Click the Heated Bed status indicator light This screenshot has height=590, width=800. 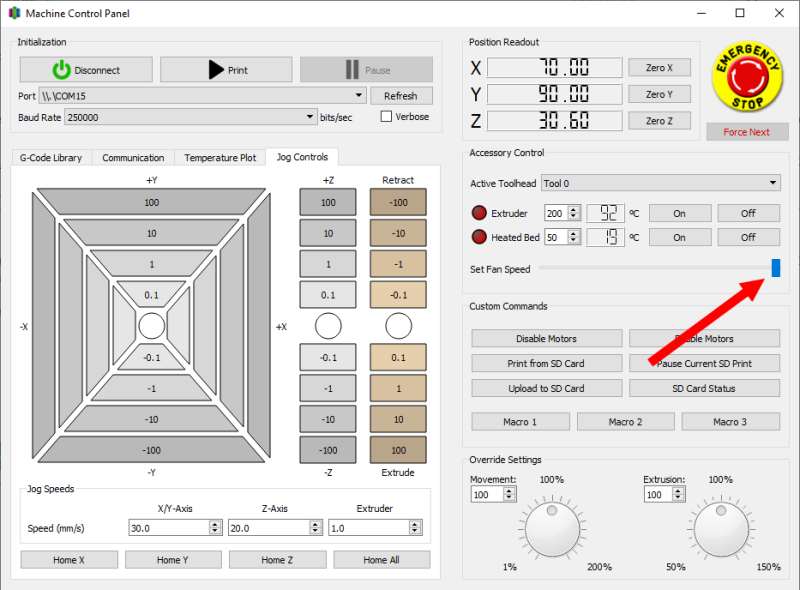(478, 237)
